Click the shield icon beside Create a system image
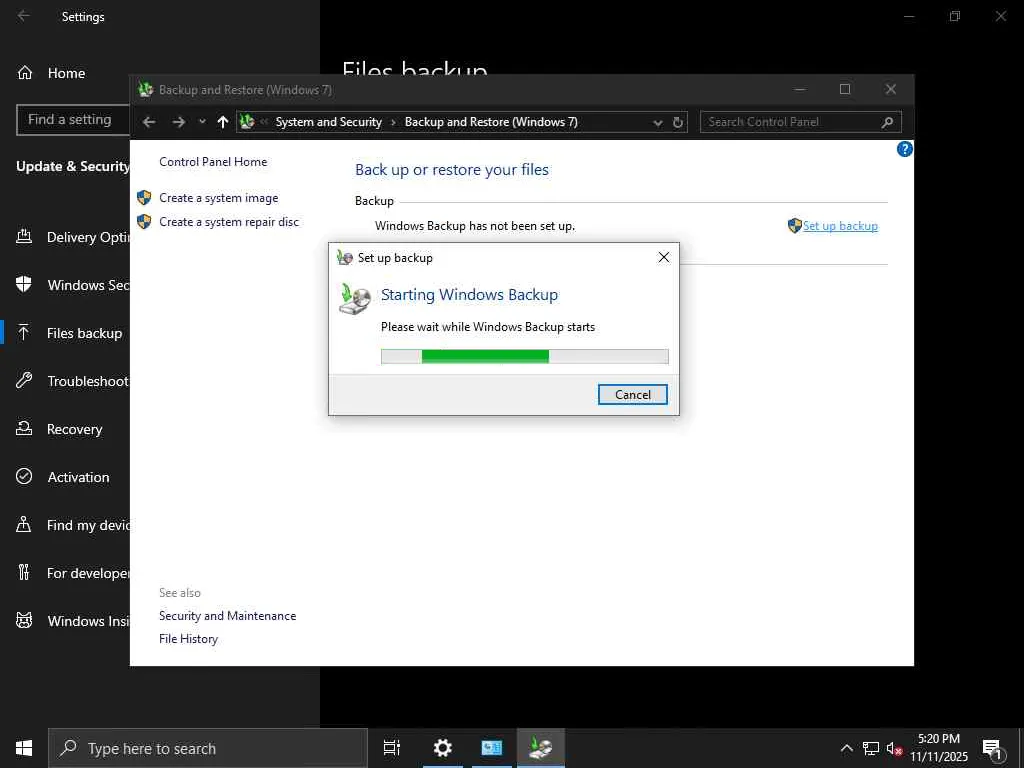This screenshot has height=768, width=1024. pyautogui.click(x=144, y=197)
